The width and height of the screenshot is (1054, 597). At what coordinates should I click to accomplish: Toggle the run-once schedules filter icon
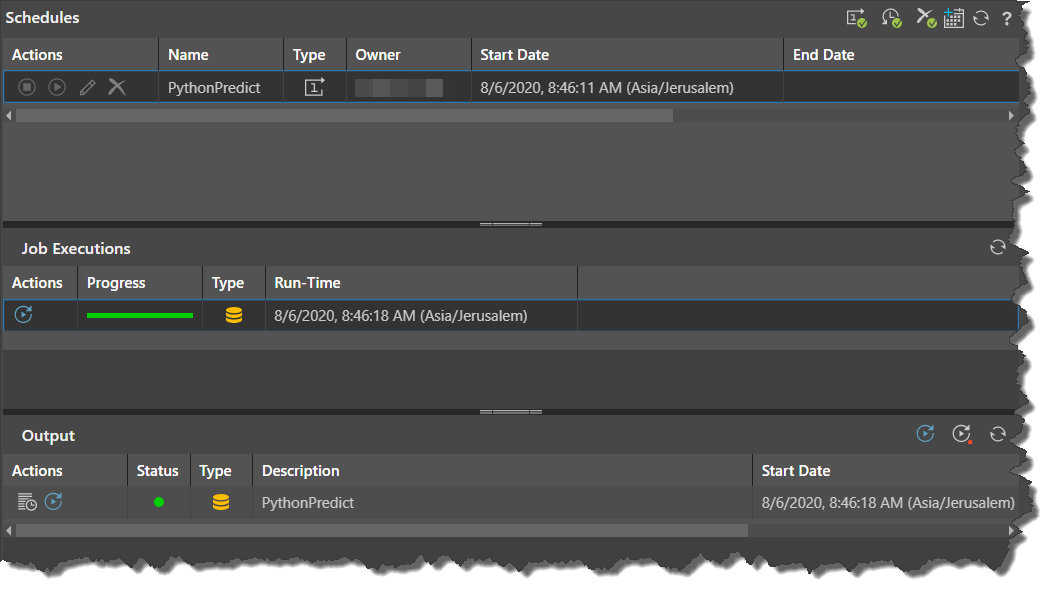[x=856, y=18]
